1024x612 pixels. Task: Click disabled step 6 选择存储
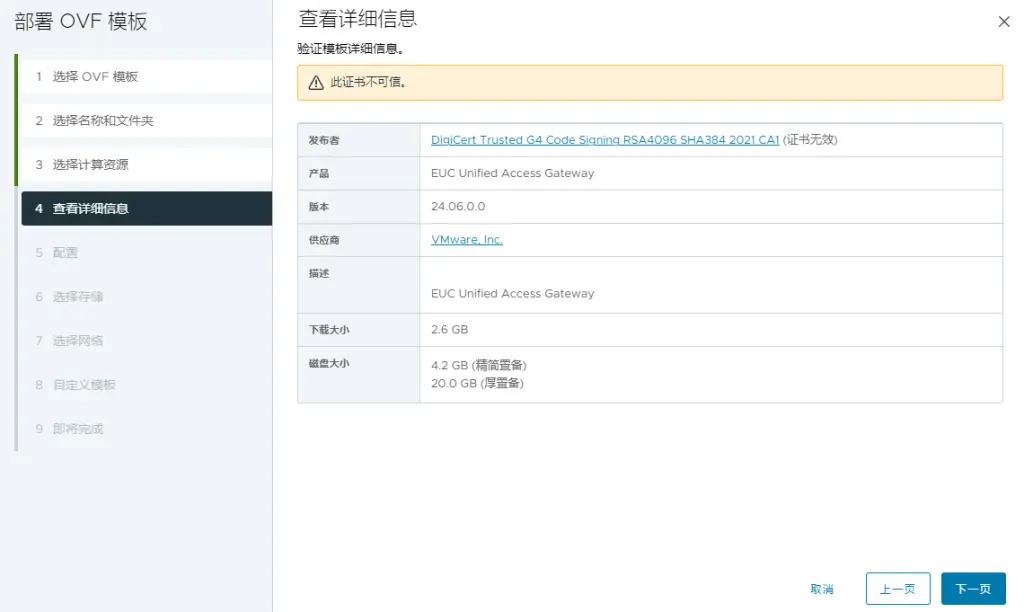[x=77, y=297]
